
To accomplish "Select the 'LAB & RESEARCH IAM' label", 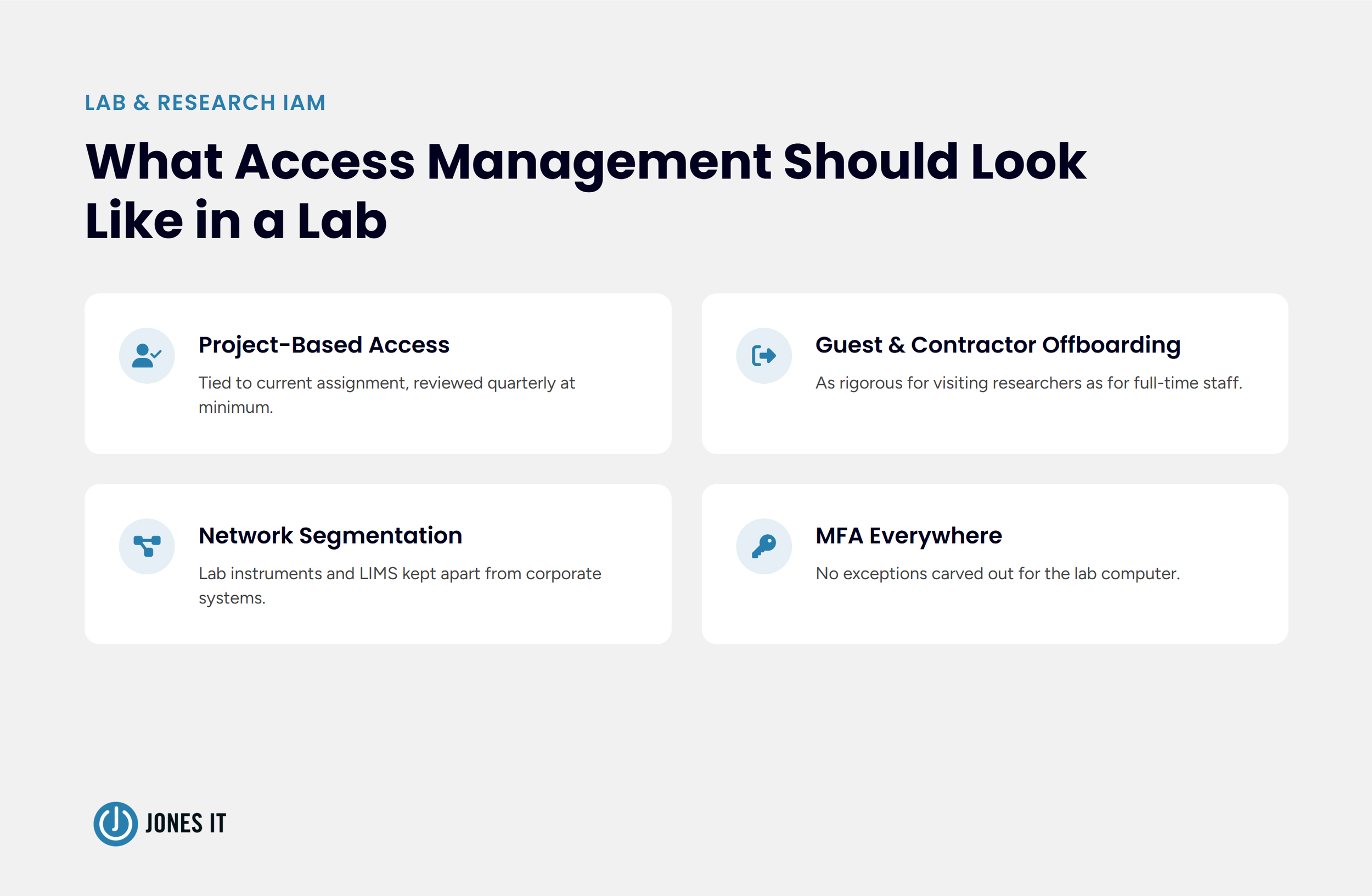I will 205,103.
